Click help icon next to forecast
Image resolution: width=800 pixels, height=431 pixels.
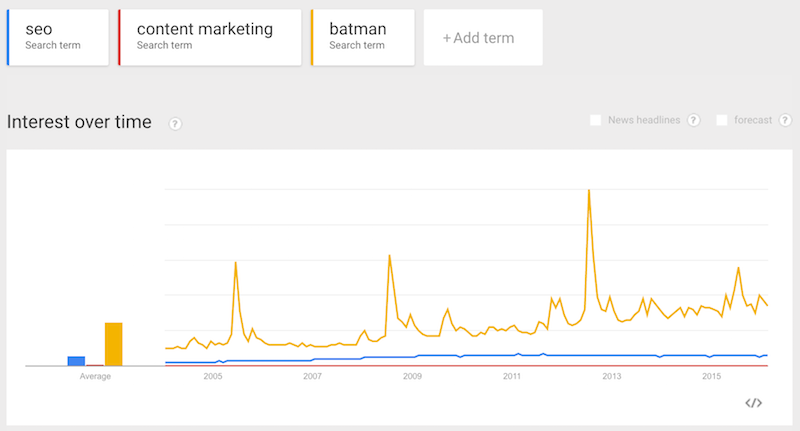coord(785,121)
